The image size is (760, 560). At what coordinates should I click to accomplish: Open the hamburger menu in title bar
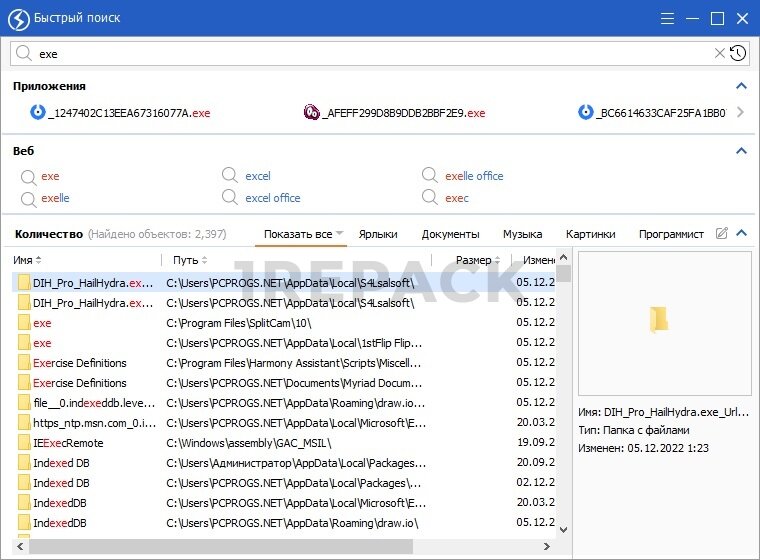tap(668, 18)
